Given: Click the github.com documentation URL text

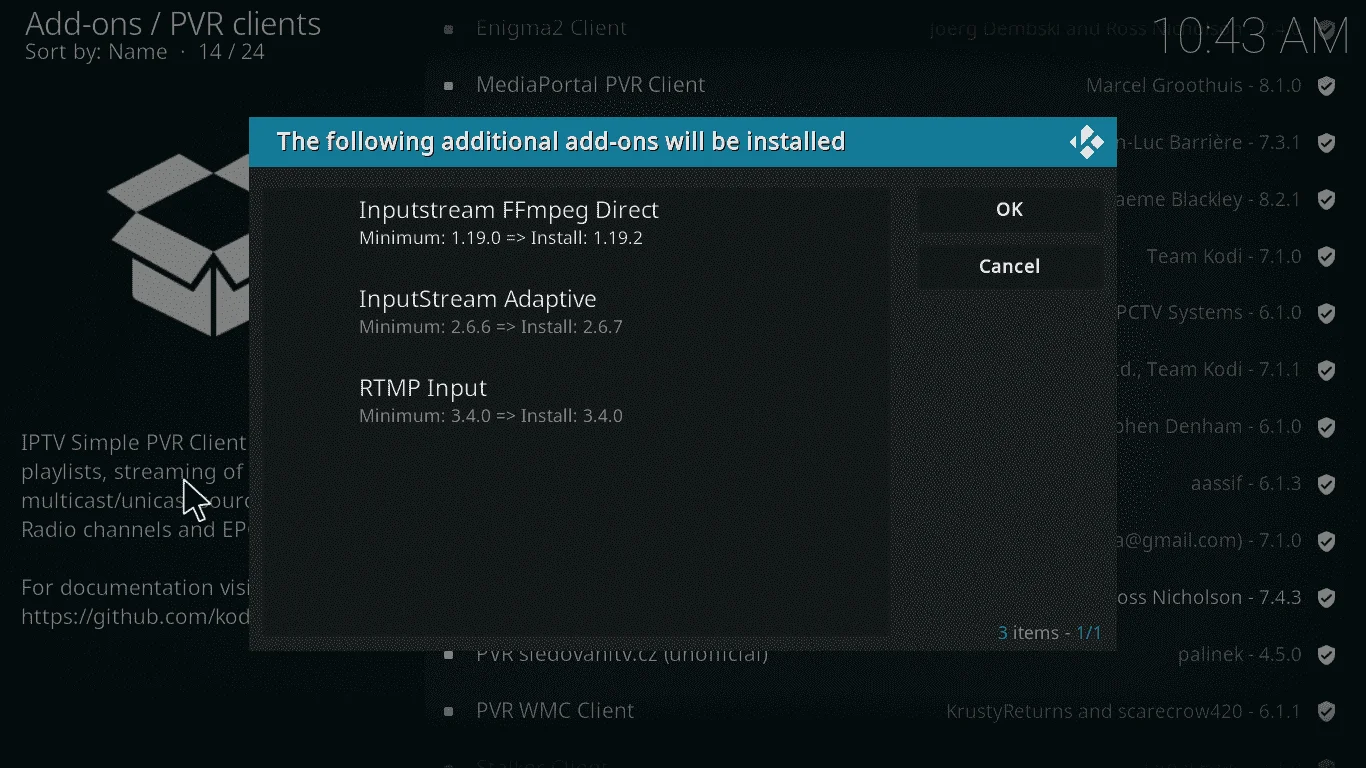Looking at the screenshot, I should click(x=134, y=617).
